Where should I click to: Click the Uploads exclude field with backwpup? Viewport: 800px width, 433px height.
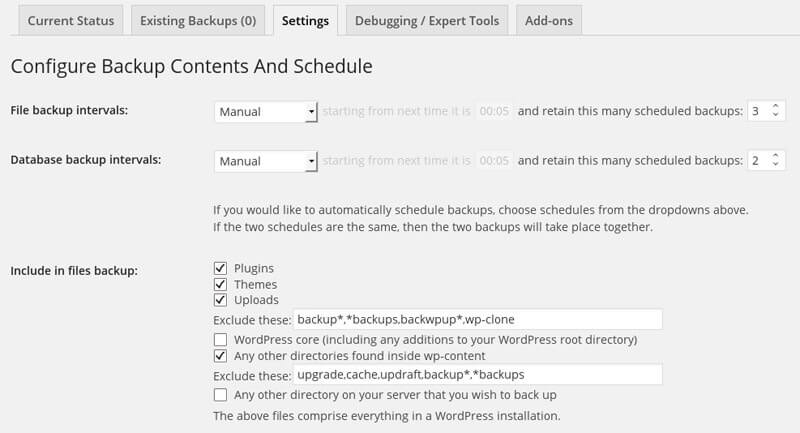tap(478, 319)
